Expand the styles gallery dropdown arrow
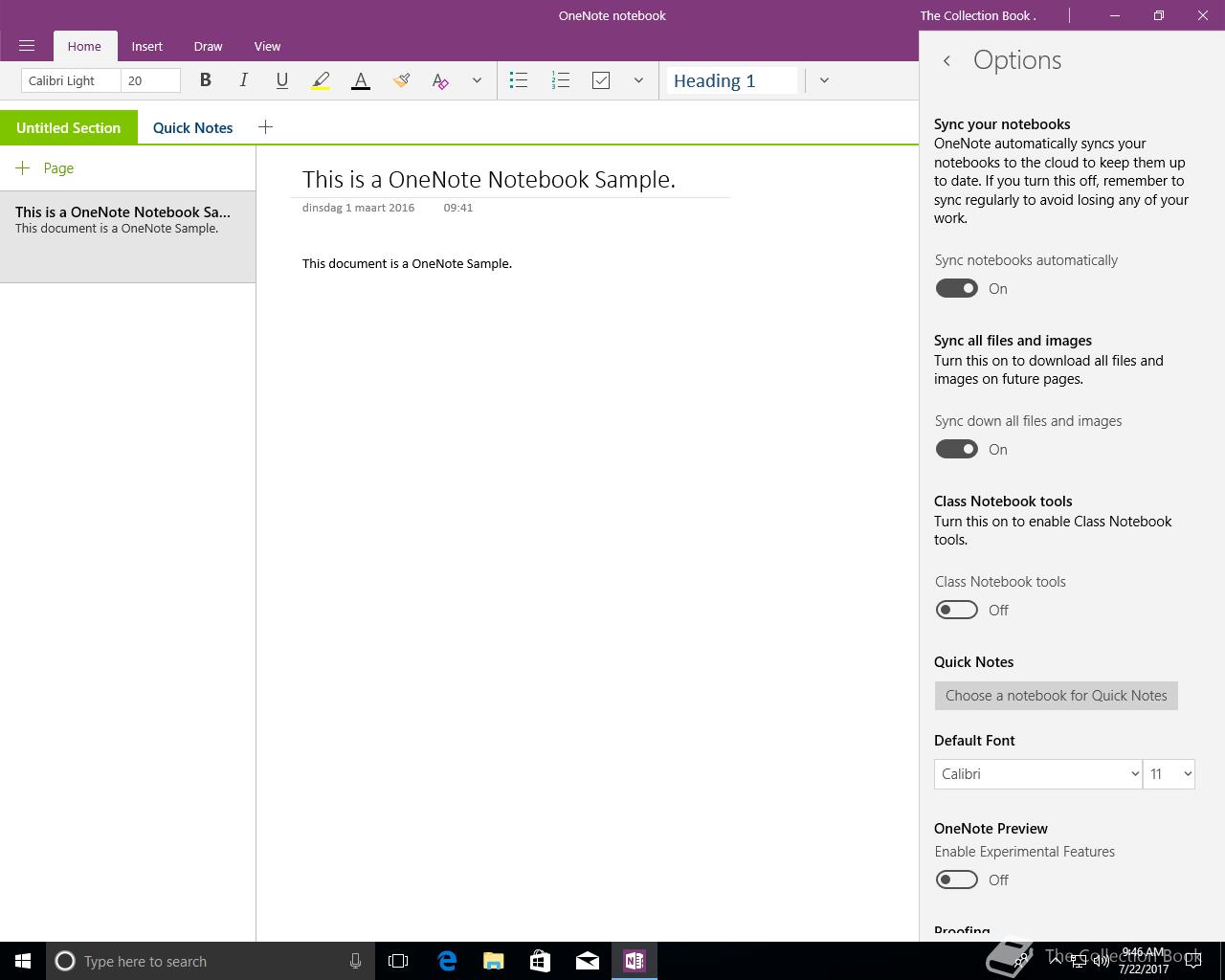Screen dimensions: 1225x980 click(824, 80)
